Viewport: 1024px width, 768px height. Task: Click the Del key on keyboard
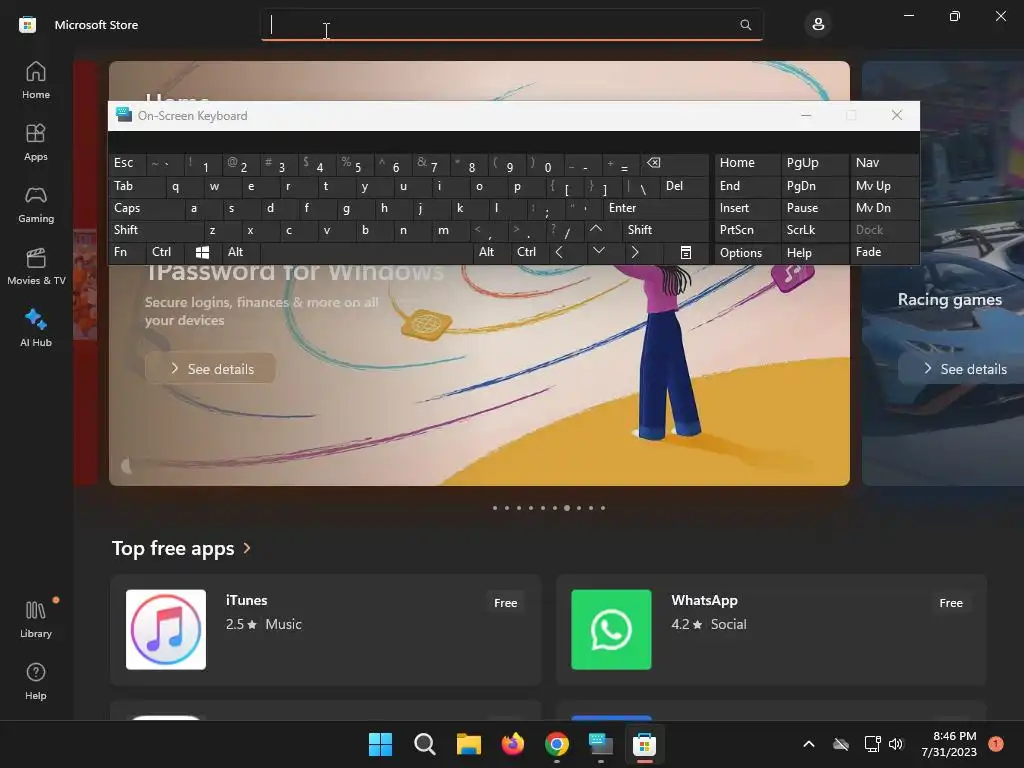pos(684,186)
